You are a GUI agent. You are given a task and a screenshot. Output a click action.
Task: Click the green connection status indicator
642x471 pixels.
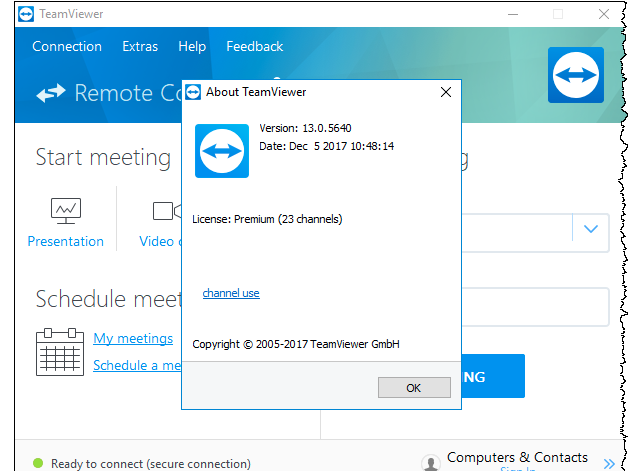tap(38, 463)
